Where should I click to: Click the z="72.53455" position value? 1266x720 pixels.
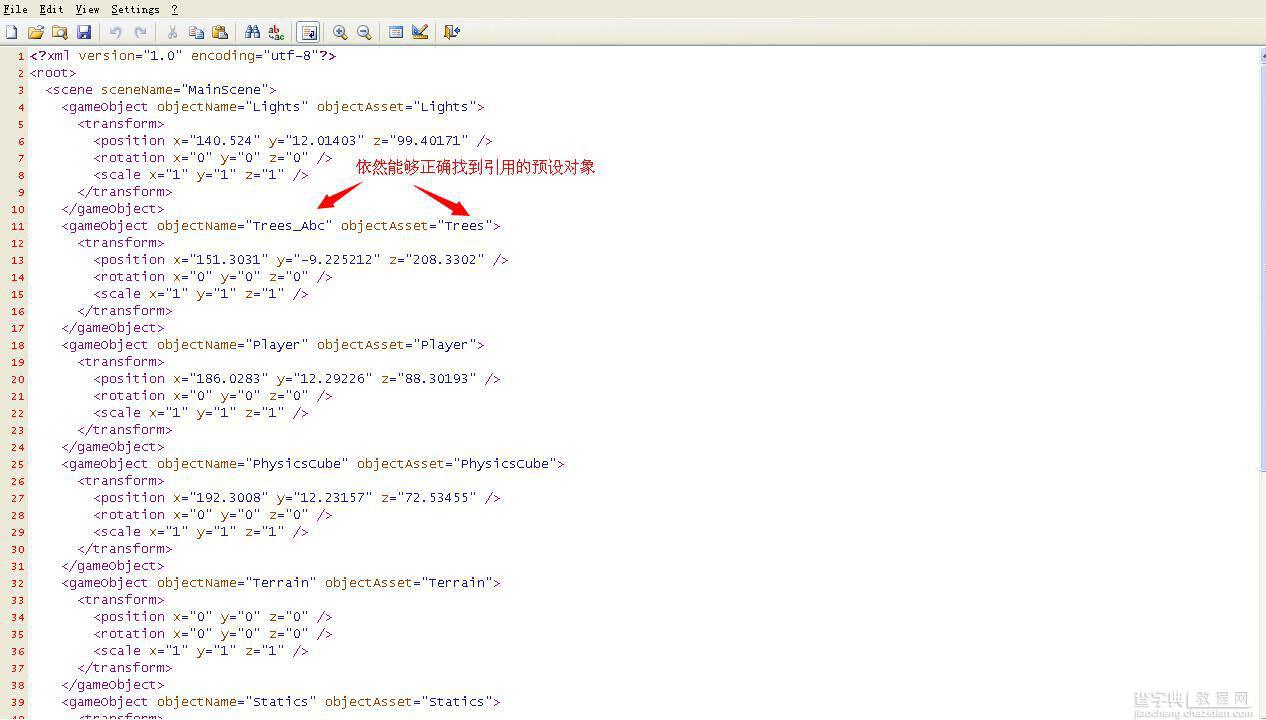(x=431, y=498)
